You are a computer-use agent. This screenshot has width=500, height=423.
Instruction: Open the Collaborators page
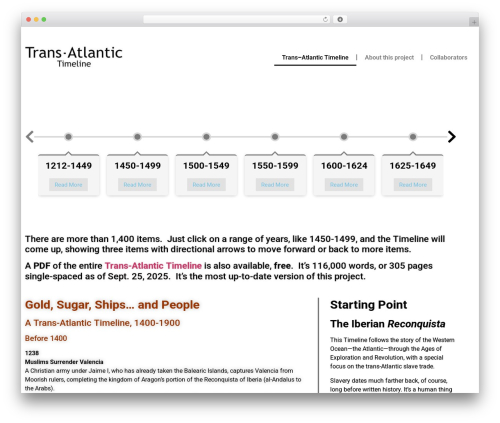tap(448, 57)
